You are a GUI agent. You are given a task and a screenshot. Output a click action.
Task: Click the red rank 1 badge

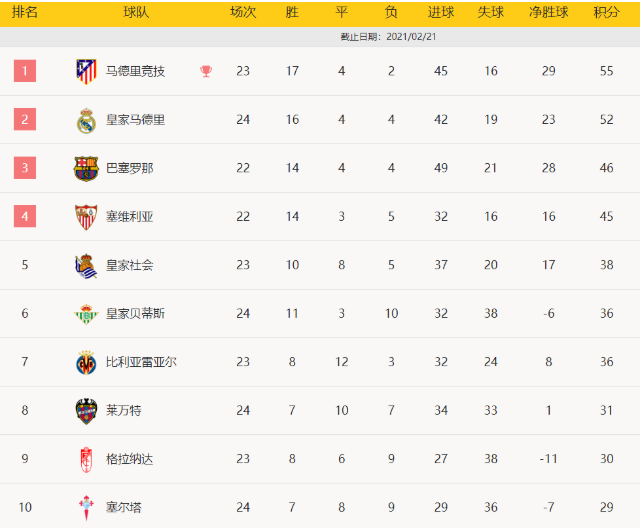[x=25, y=71]
